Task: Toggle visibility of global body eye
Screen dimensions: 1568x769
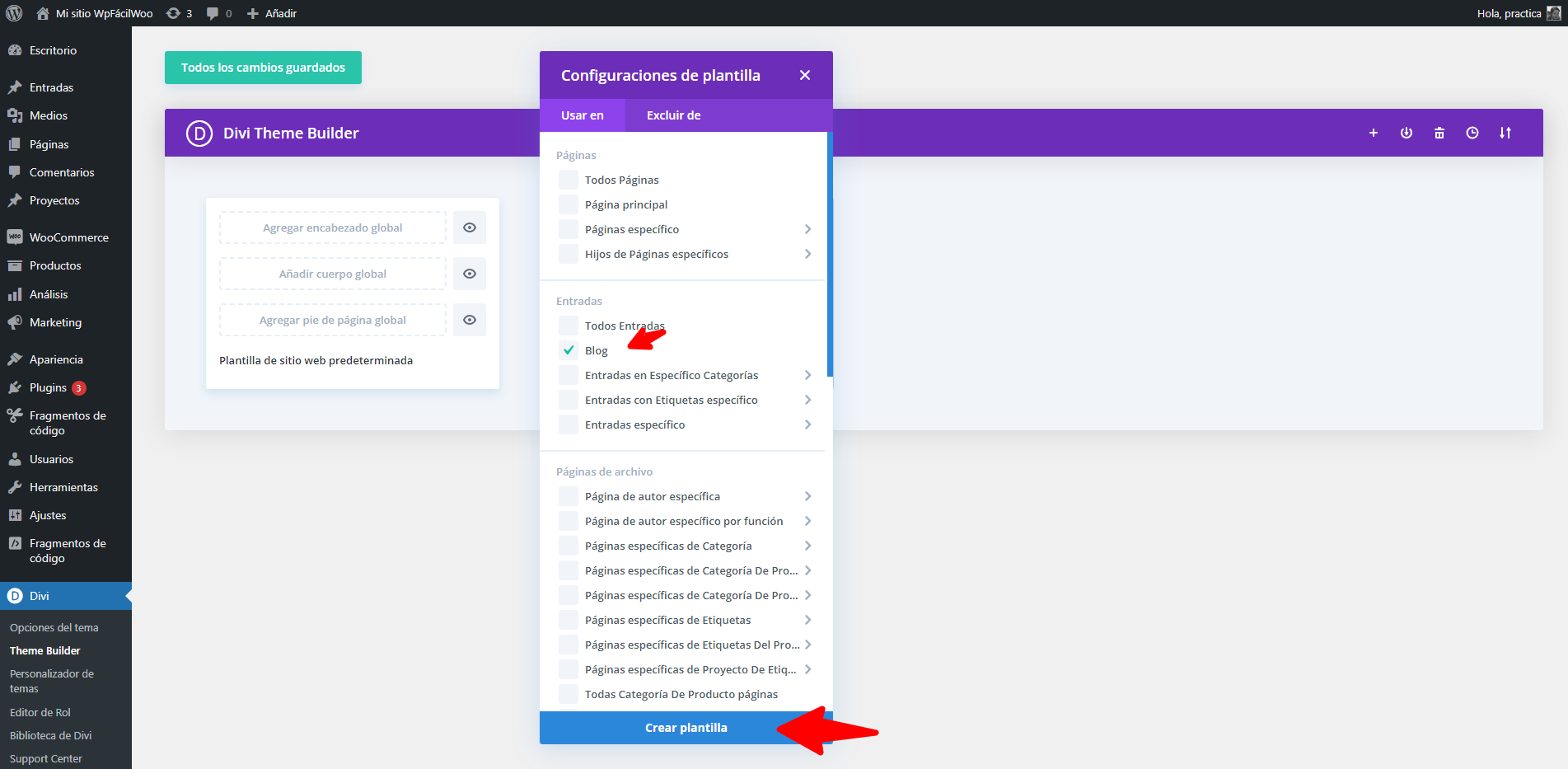Action: pos(470,274)
